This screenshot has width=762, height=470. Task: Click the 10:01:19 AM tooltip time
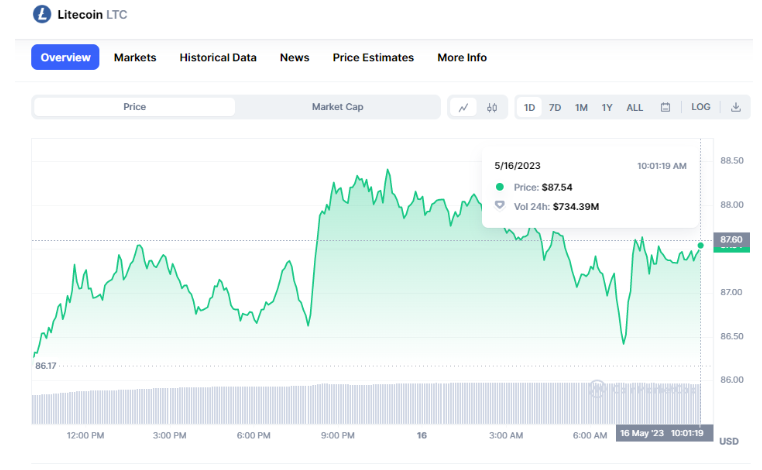(x=662, y=166)
